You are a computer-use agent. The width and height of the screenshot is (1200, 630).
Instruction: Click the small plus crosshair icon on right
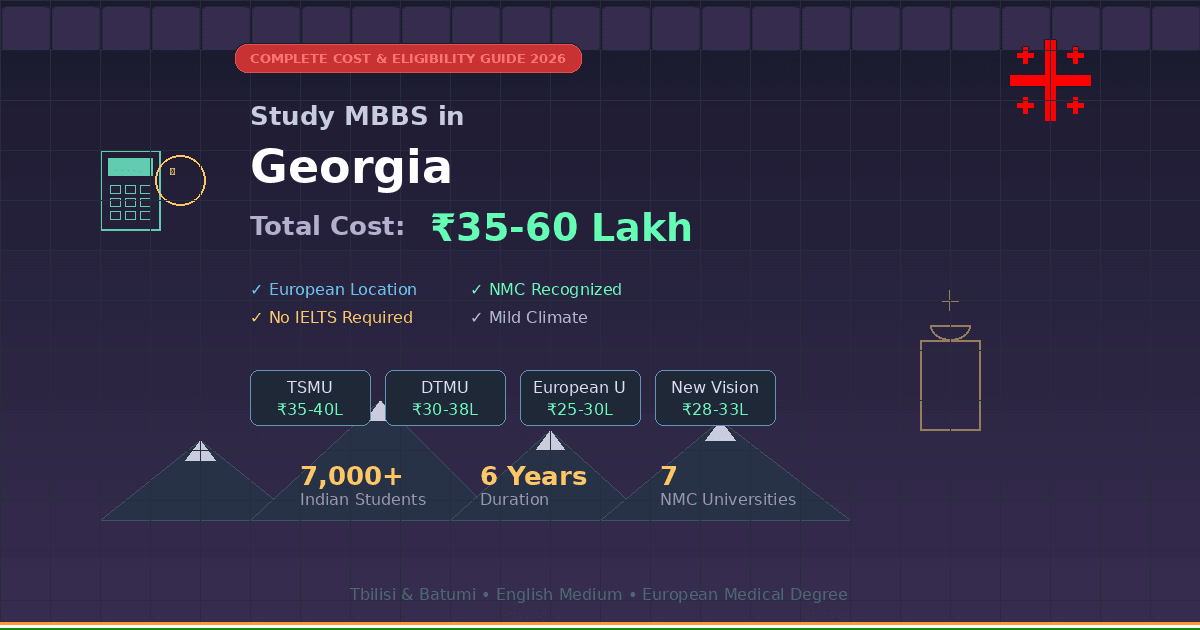point(948,300)
